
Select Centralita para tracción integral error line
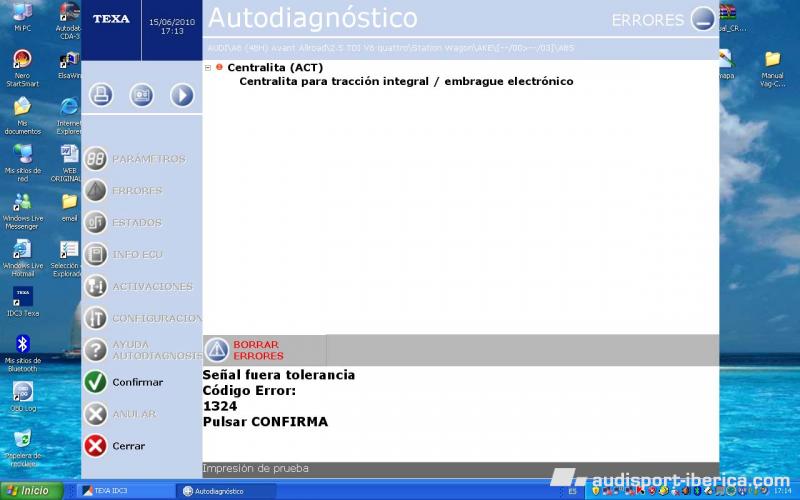tap(406, 81)
